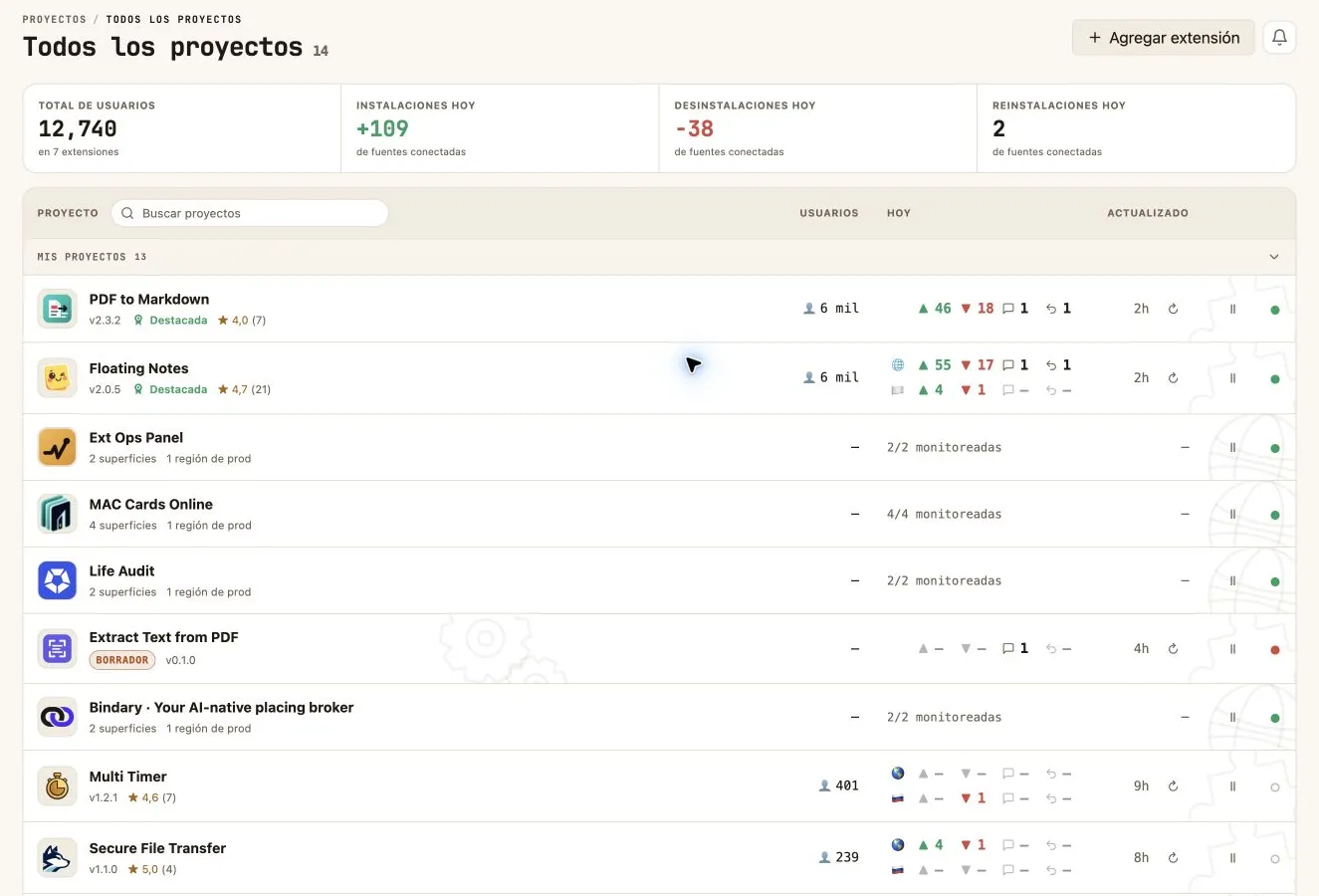Click the Desinstalaciones hoy -38 value
This screenshot has width=1319, height=896.
point(694,128)
